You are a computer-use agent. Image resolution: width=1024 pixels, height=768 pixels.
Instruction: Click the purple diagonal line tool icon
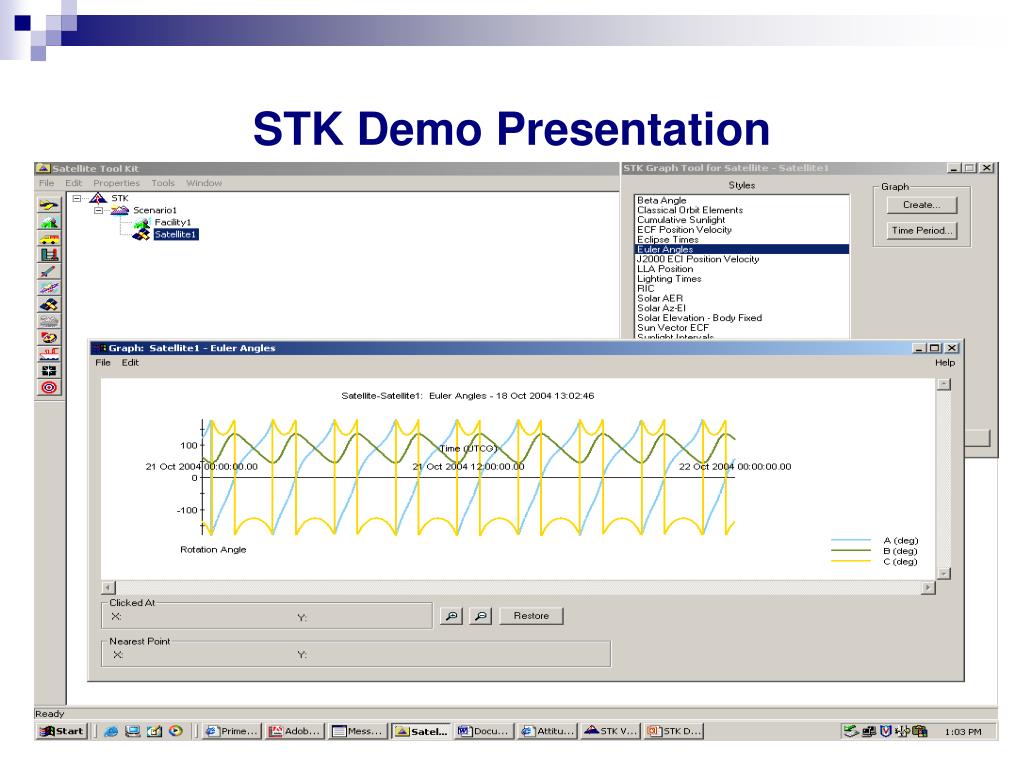pyautogui.click(x=49, y=288)
